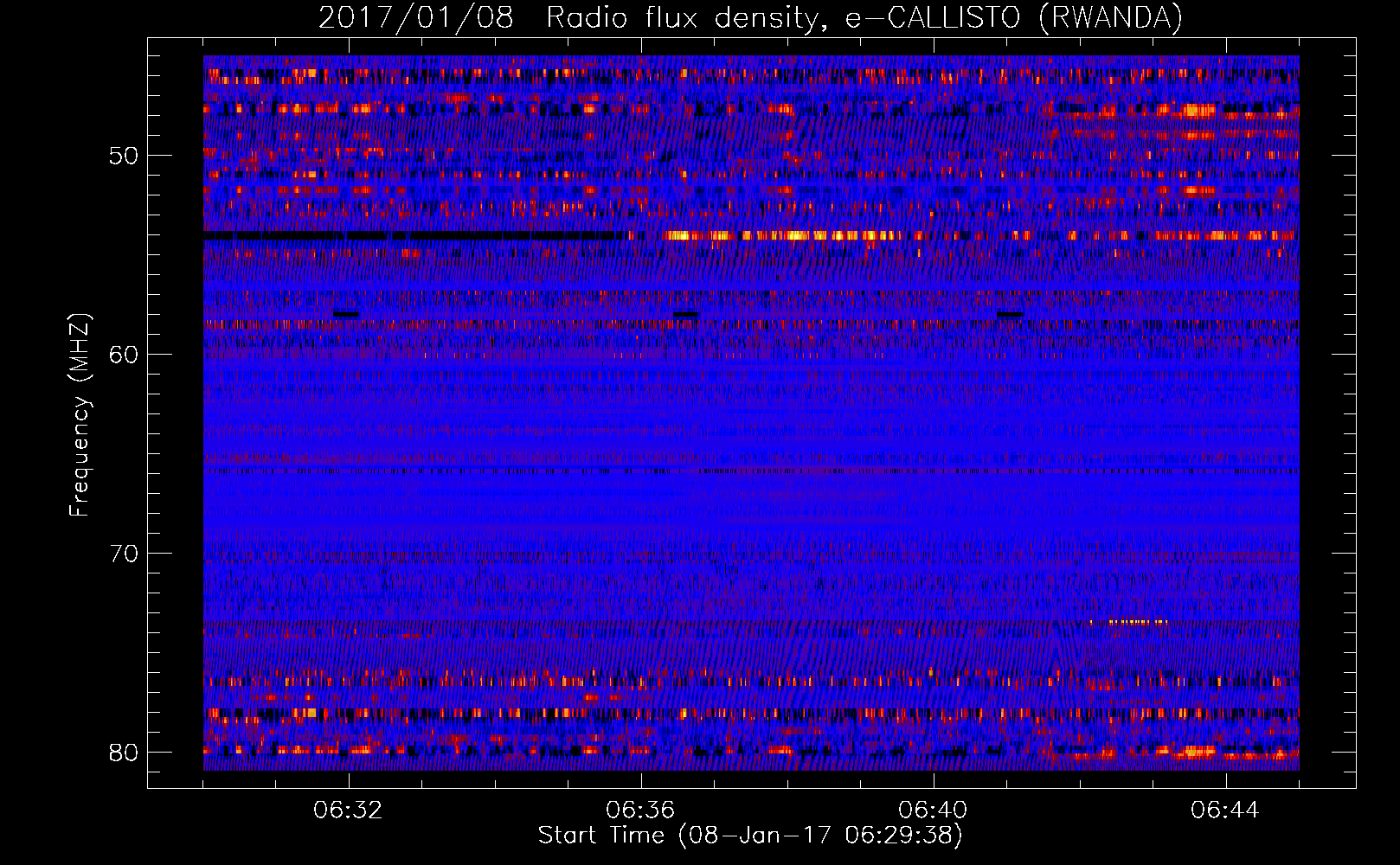Click the 06:40 time tick label
Viewport: 1400px width, 865px height.
coord(933,811)
